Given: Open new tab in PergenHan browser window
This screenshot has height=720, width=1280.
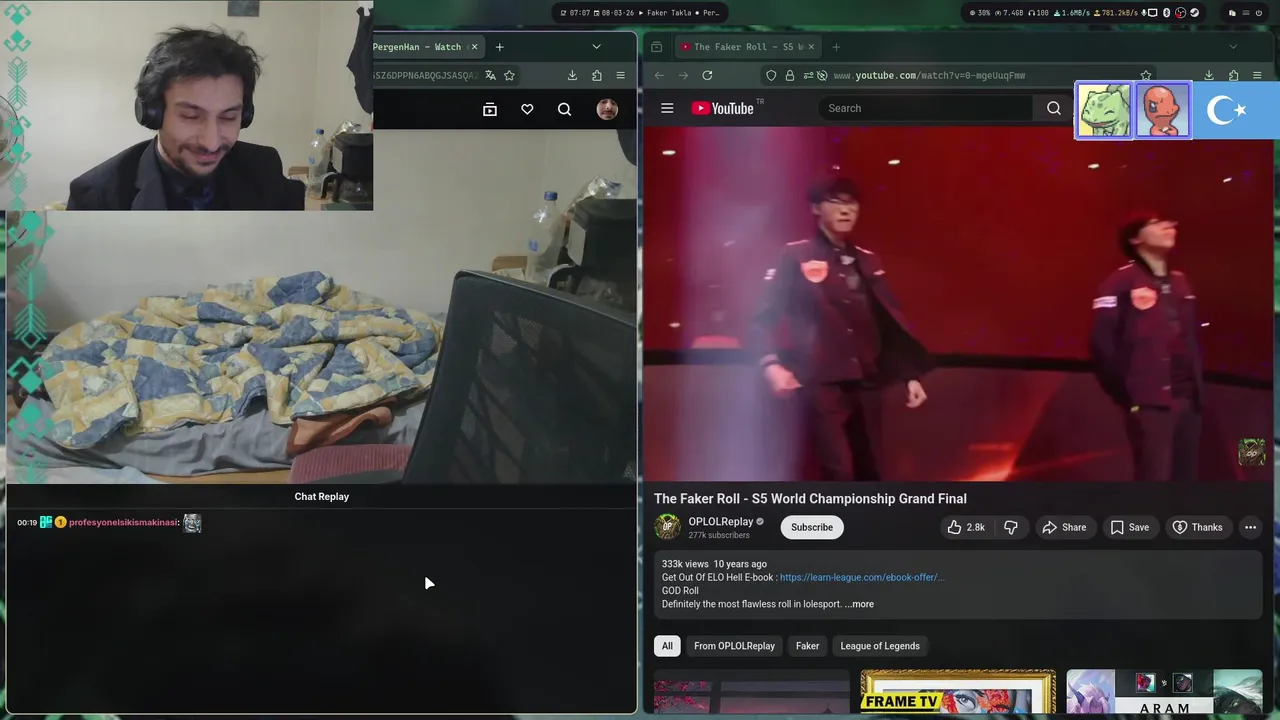Looking at the screenshot, I should (499, 47).
